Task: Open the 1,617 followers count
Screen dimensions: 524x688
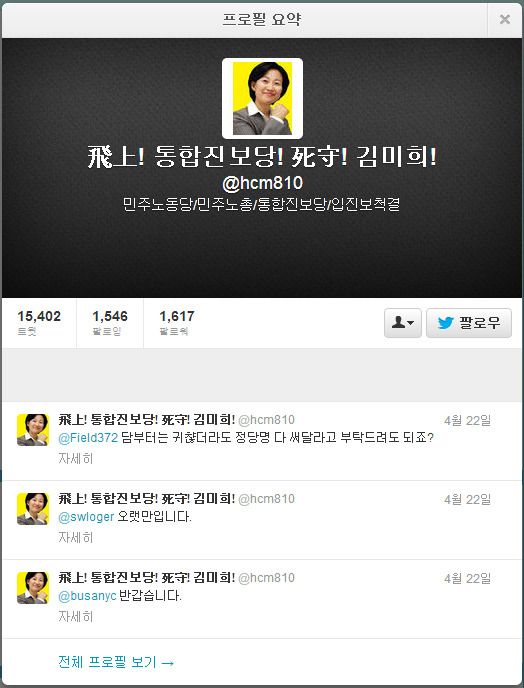Action: coord(176,322)
